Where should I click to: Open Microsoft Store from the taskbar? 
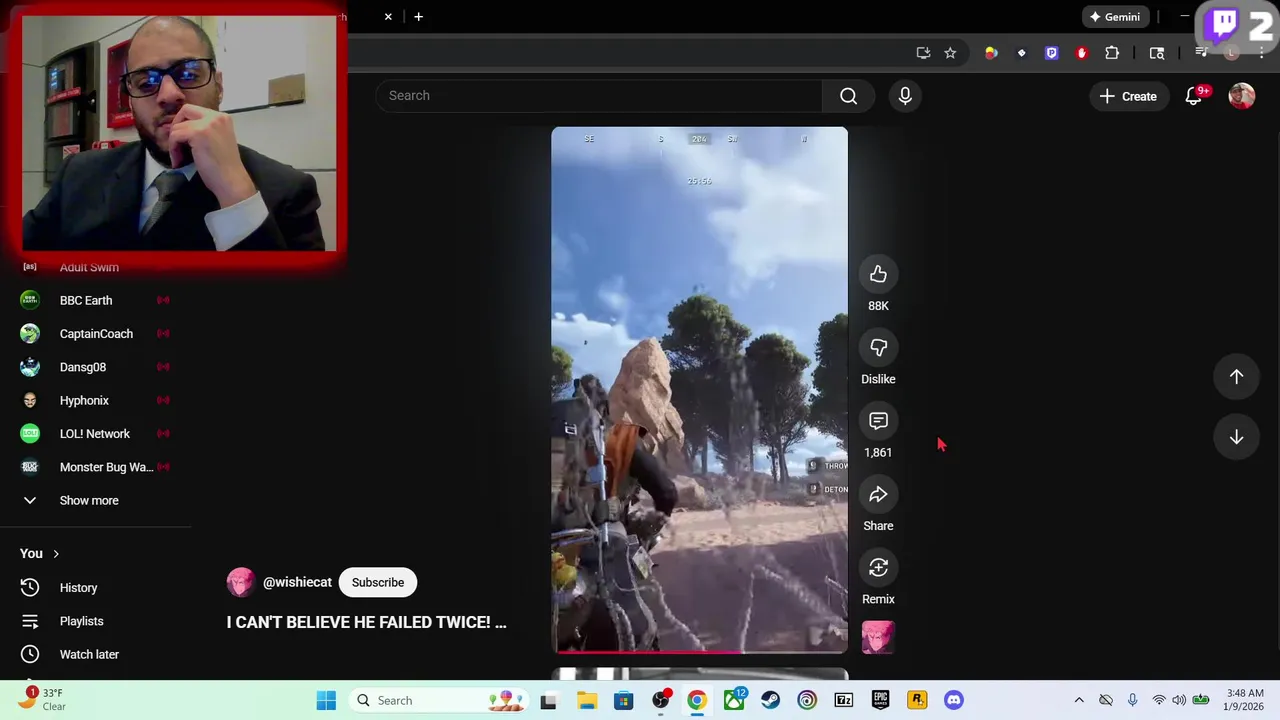pos(623,701)
